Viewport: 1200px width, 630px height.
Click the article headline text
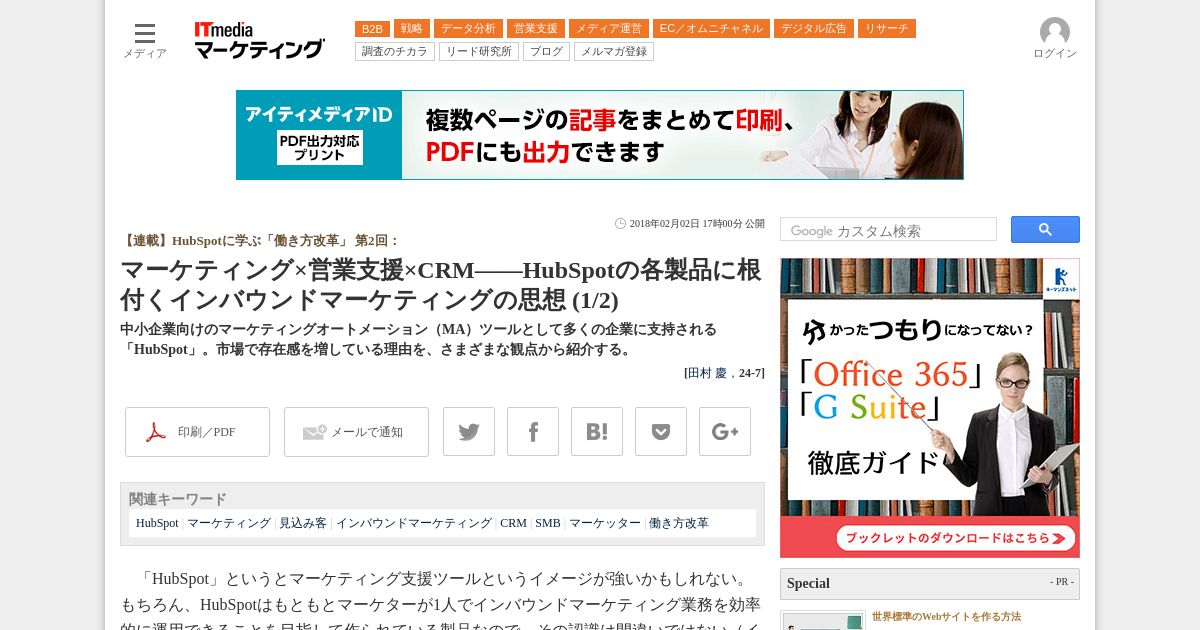tap(441, 285)
